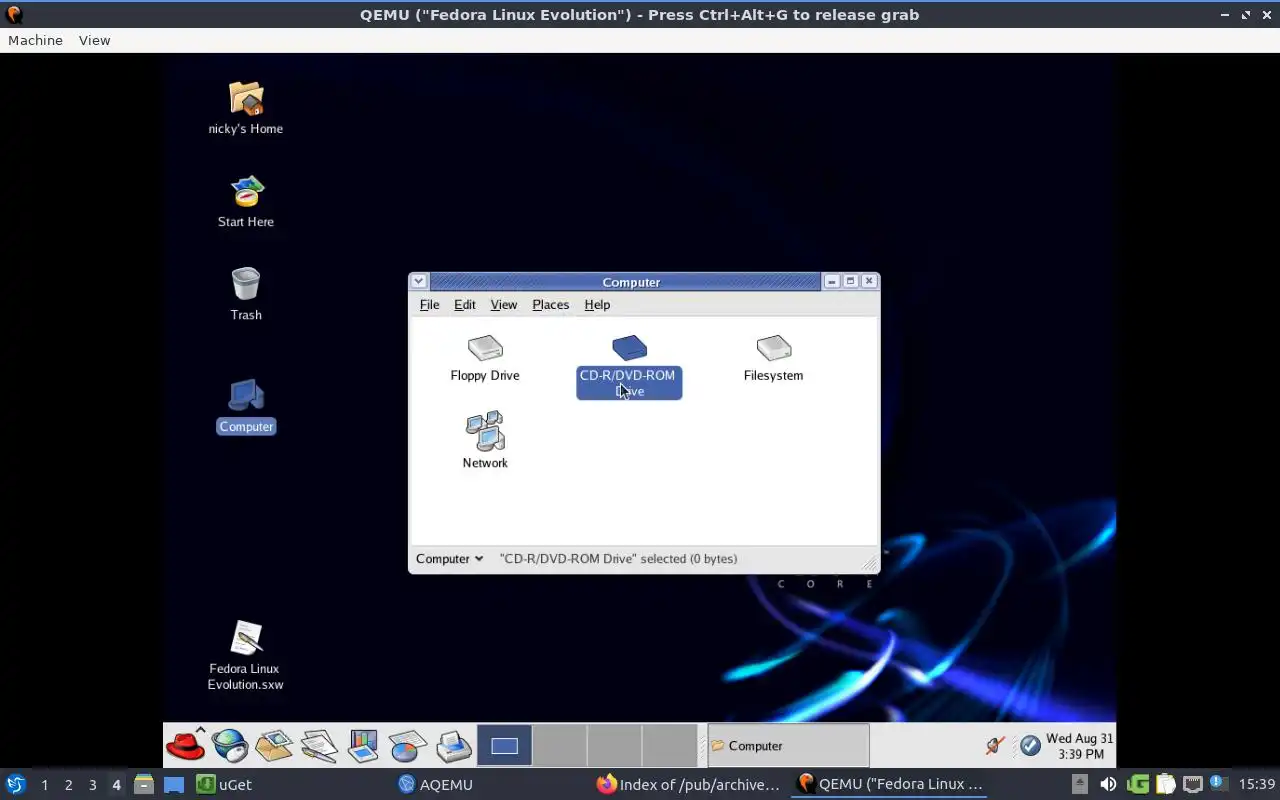Image resolution: width=1280 pixels, height=800 pixels.
Task: Switch to host workspace 3
Action: pyautogui.click(x=92, y=785)
